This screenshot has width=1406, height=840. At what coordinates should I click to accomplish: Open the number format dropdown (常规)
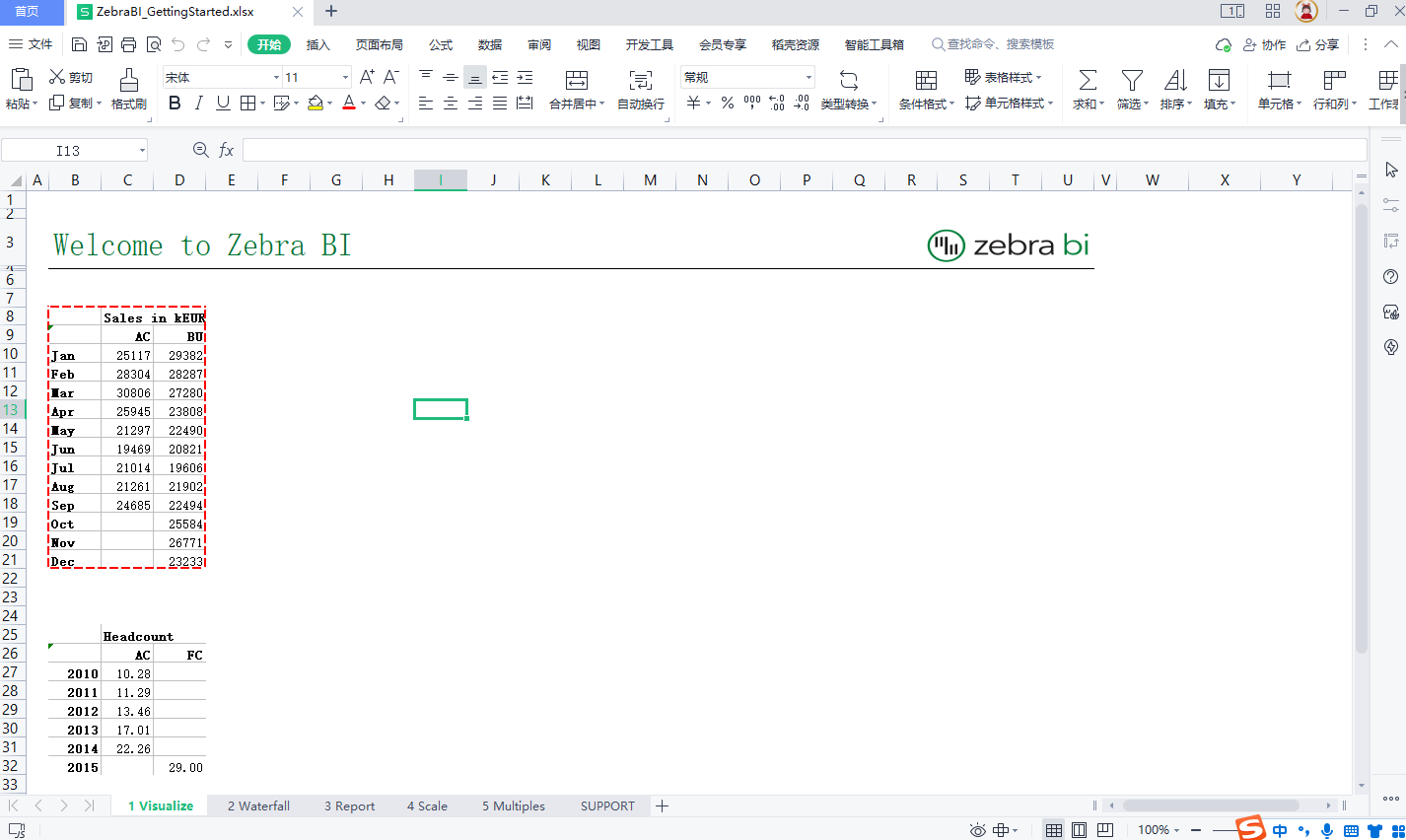(808, 77)
